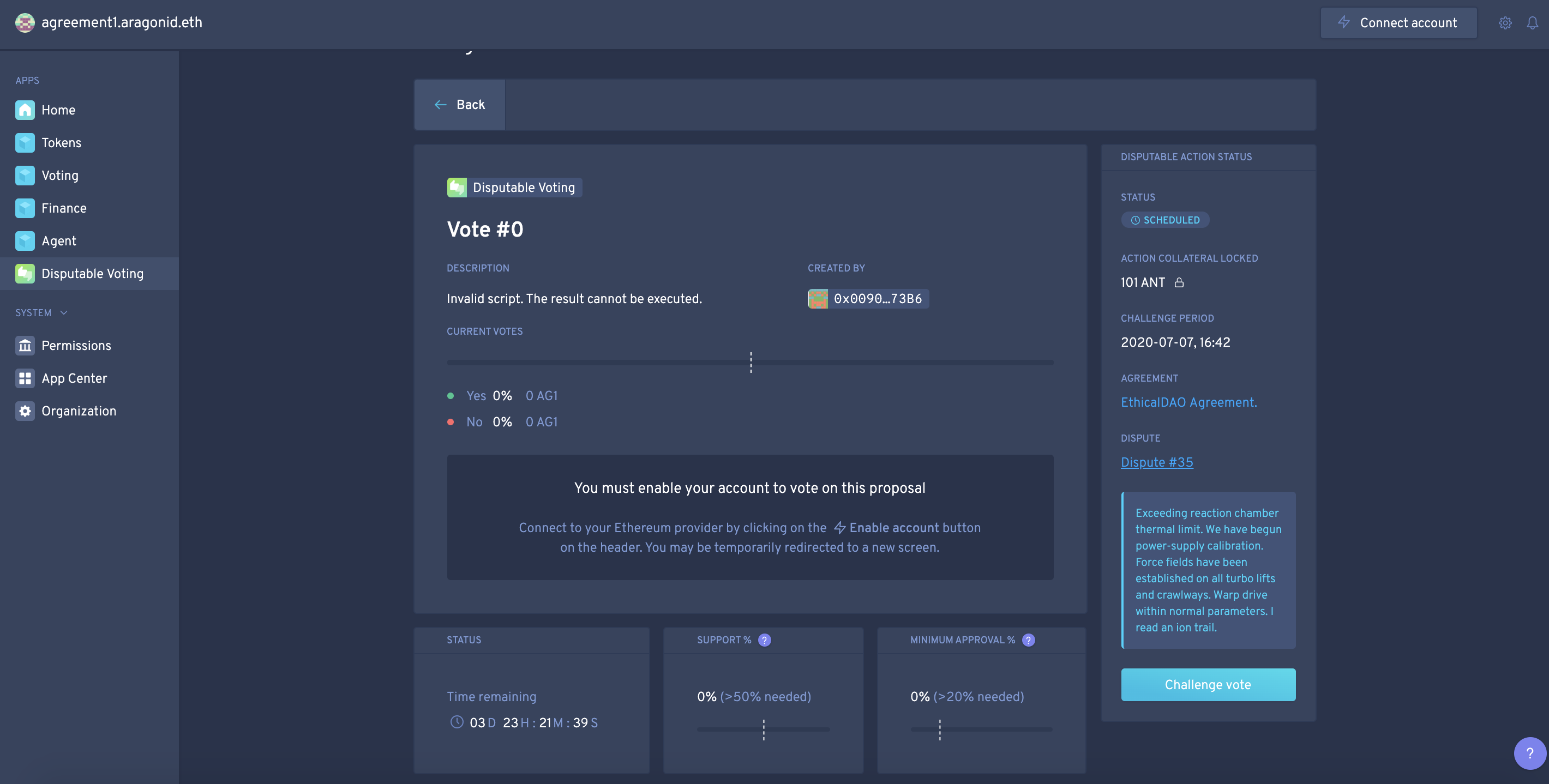This screenshot has width=1549, height=784.
Task: Open Permissions from the system menu
Action: [76, 346]
